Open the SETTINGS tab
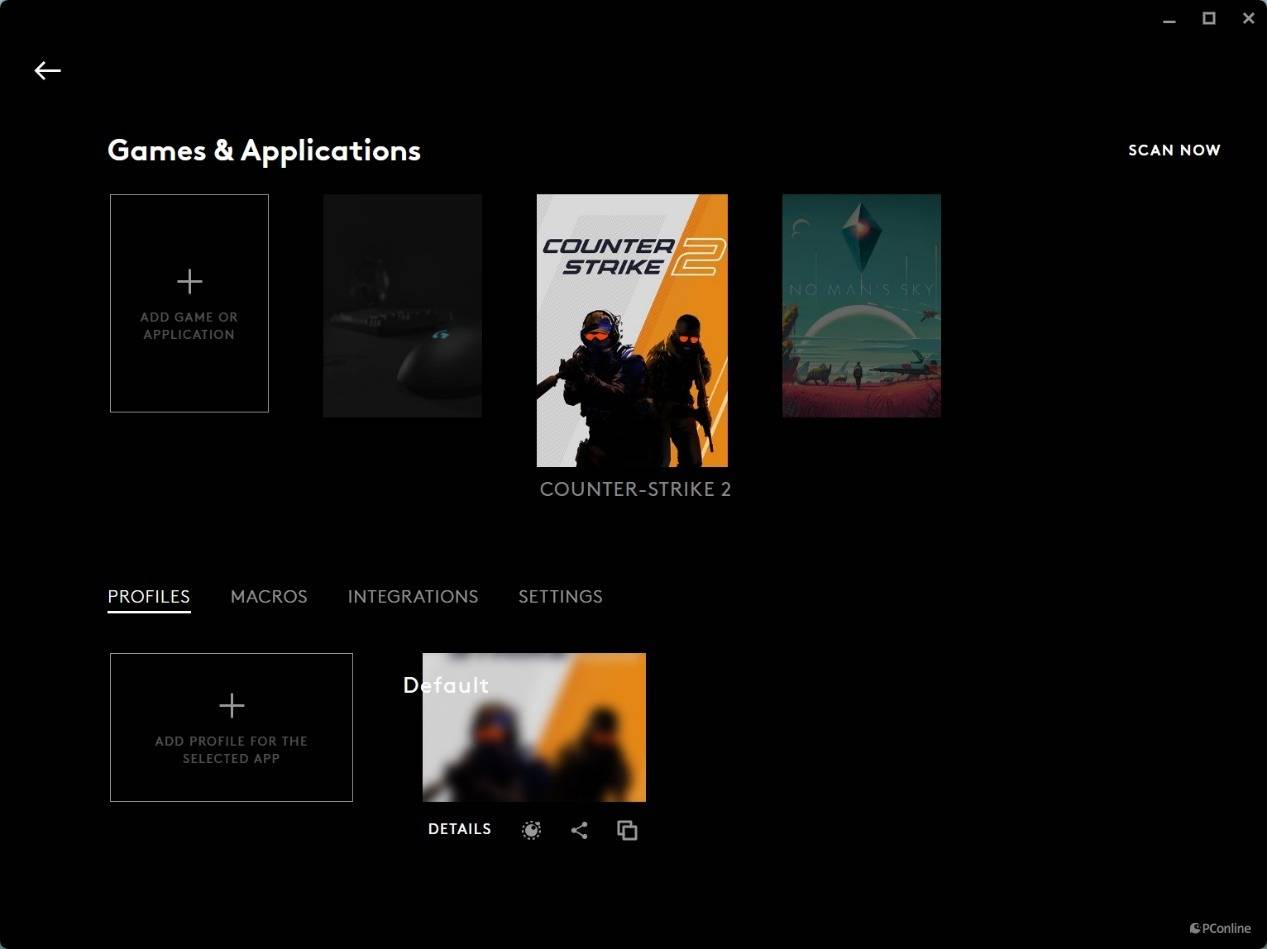This screenshot has width=1267, height=949. pyautogui.click(x=560, y=596)
